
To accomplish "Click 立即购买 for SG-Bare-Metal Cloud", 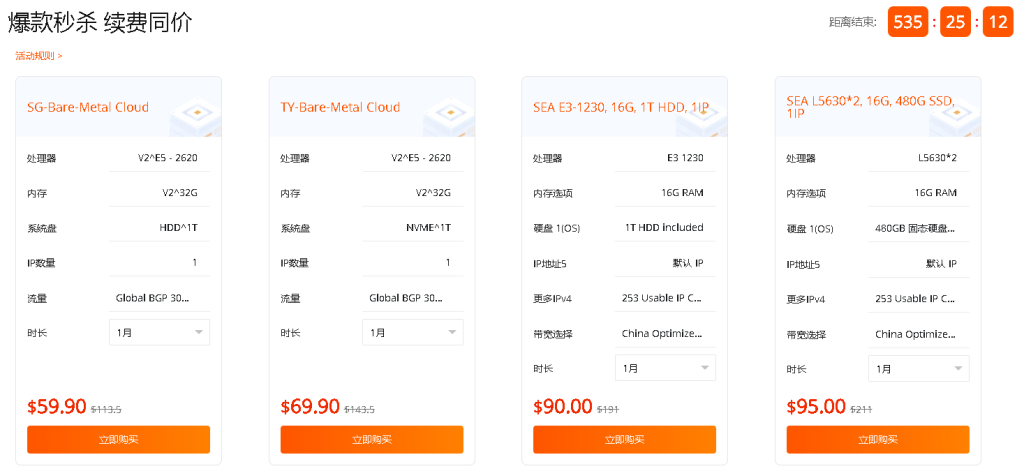I will pos(118,439).
